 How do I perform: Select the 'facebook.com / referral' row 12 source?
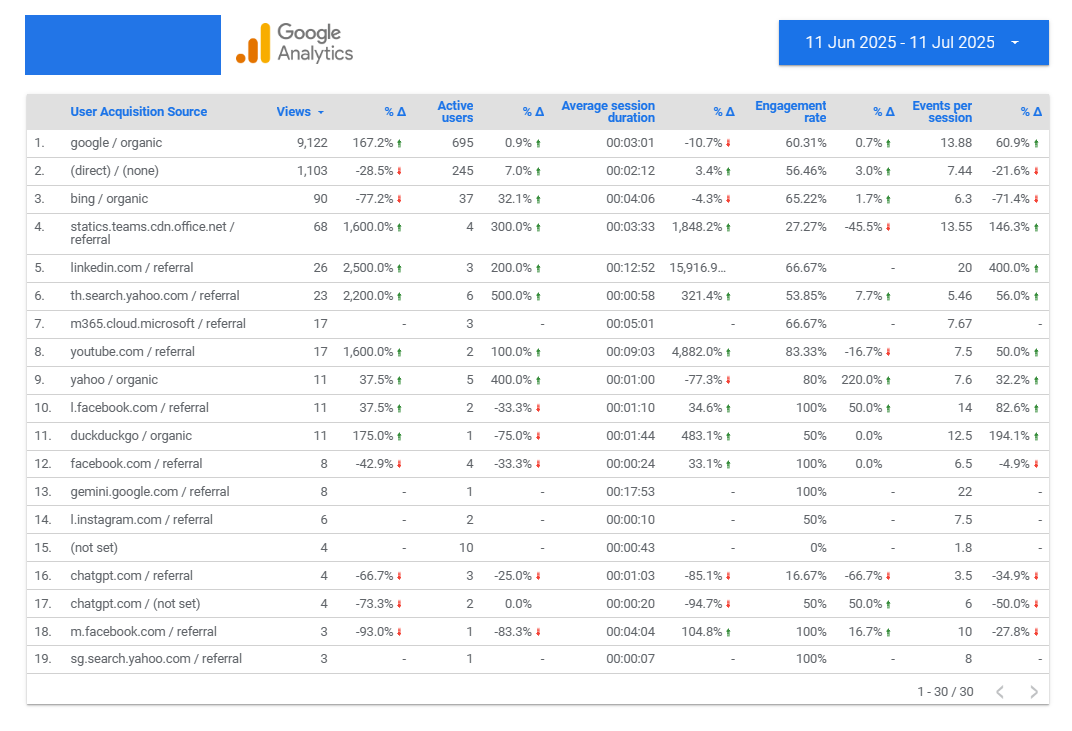click(136, 464)
